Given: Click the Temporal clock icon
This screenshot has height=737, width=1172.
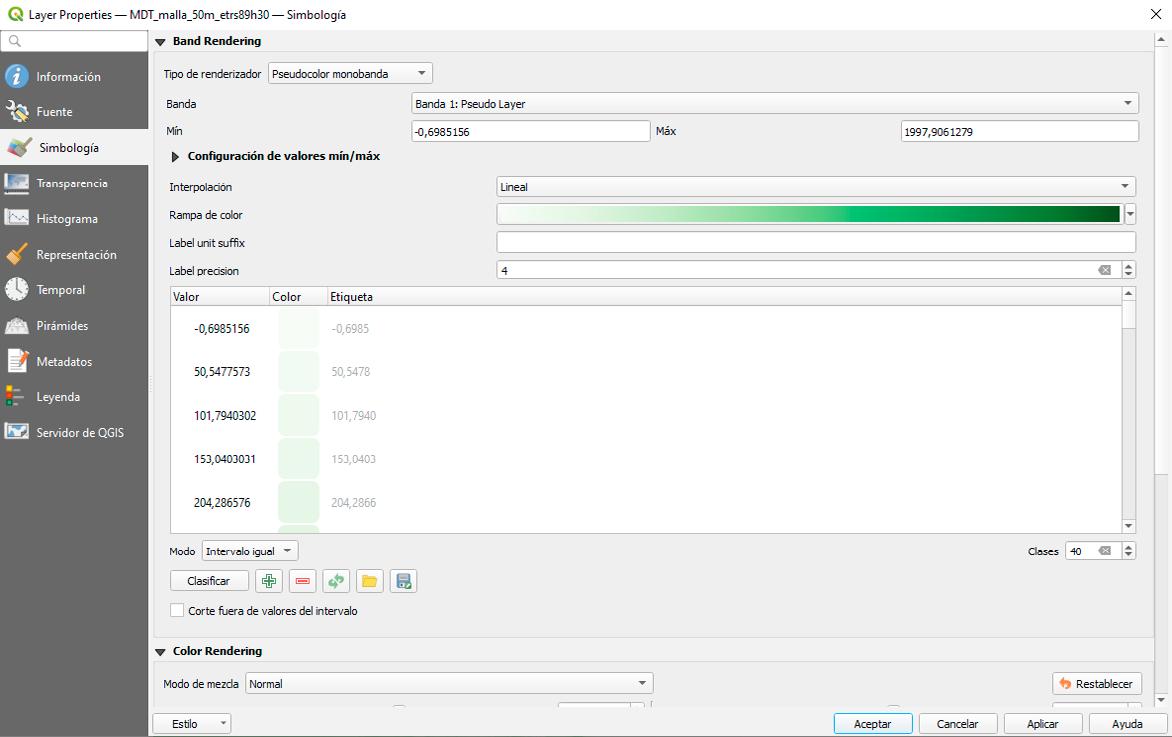Looking at the screenshot, I should click(x=16, y=289).
